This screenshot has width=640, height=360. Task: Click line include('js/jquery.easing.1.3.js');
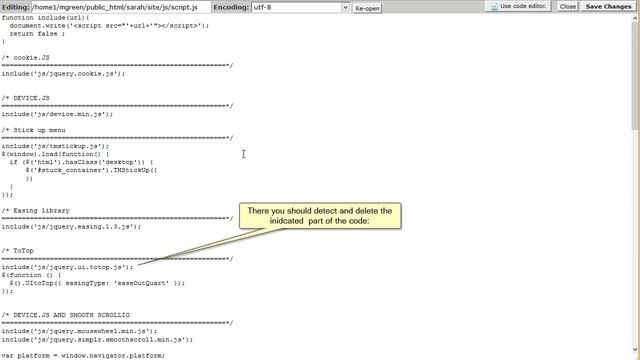(71, 227)
